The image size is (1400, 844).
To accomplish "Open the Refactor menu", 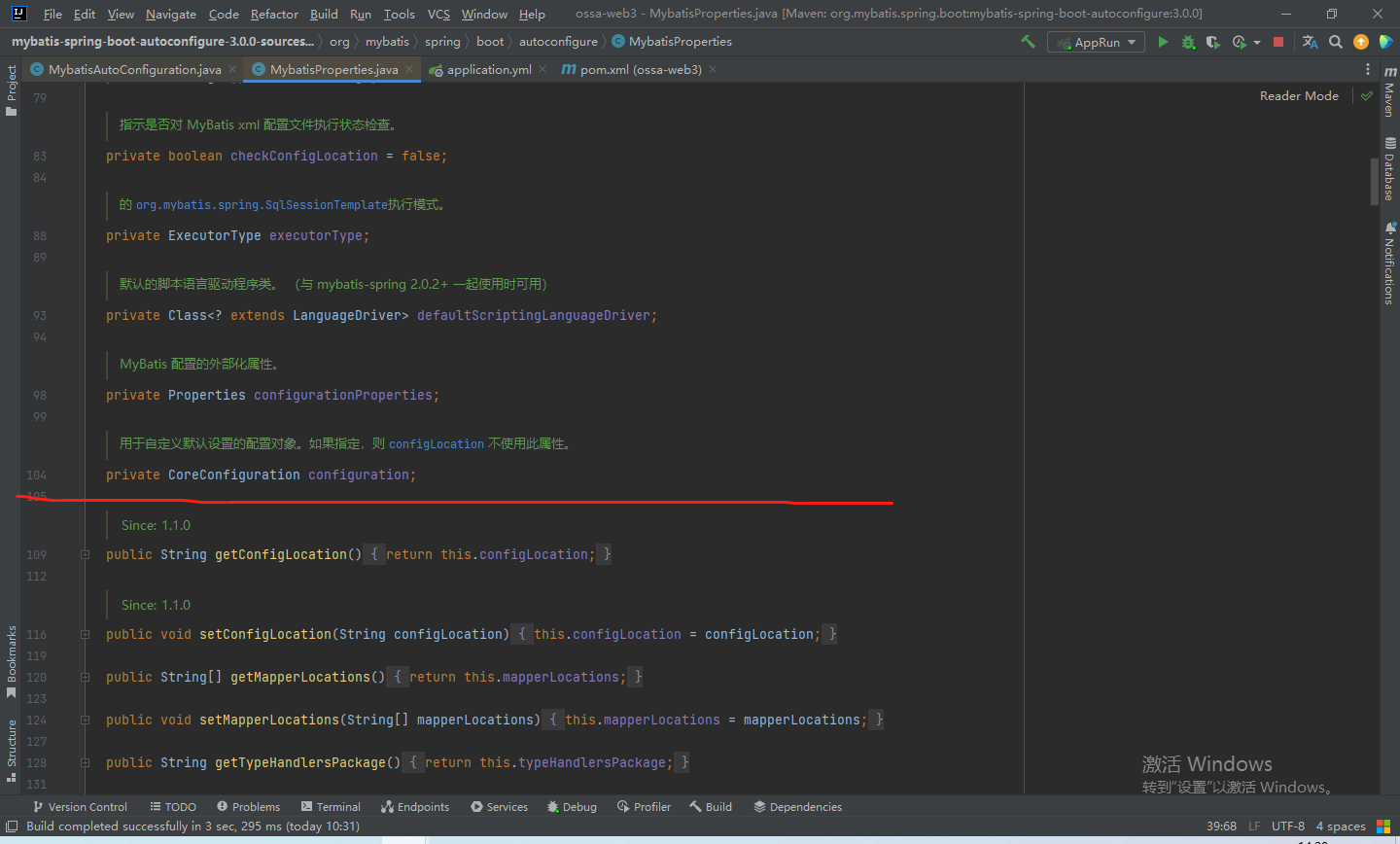I will (x=274, y=14).
